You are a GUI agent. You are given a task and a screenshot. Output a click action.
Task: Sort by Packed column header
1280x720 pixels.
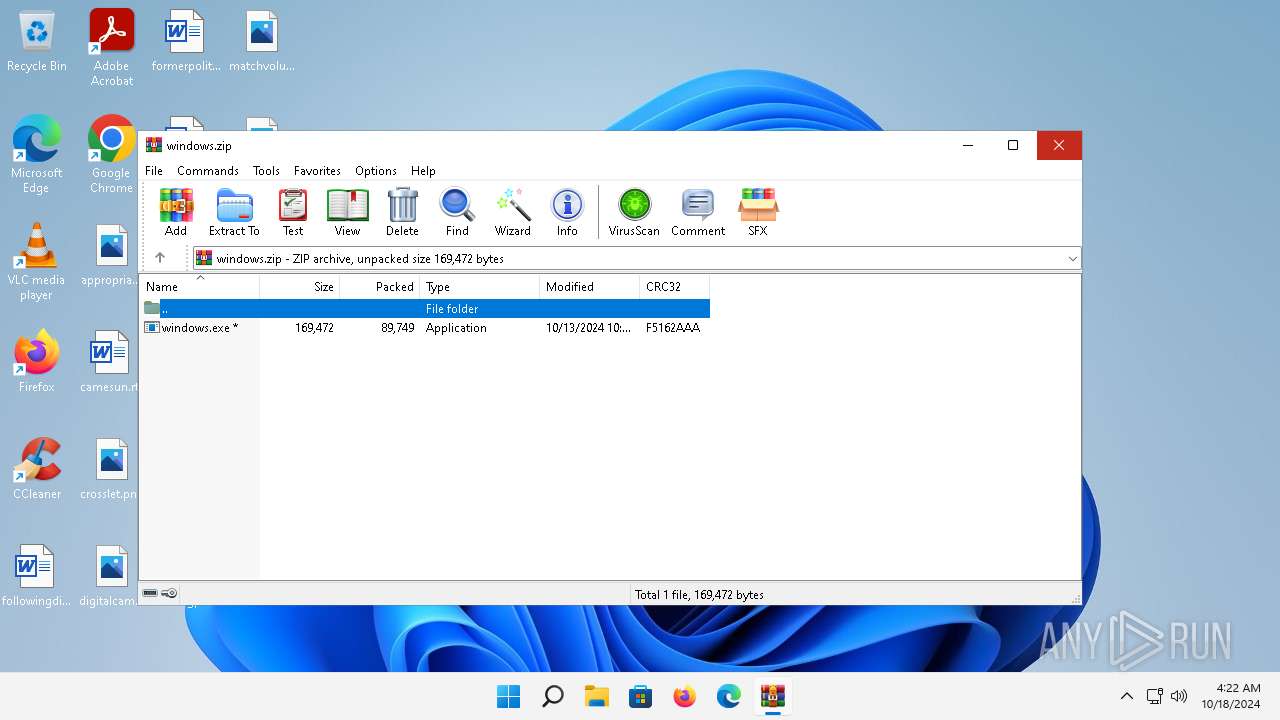[380, 287]
